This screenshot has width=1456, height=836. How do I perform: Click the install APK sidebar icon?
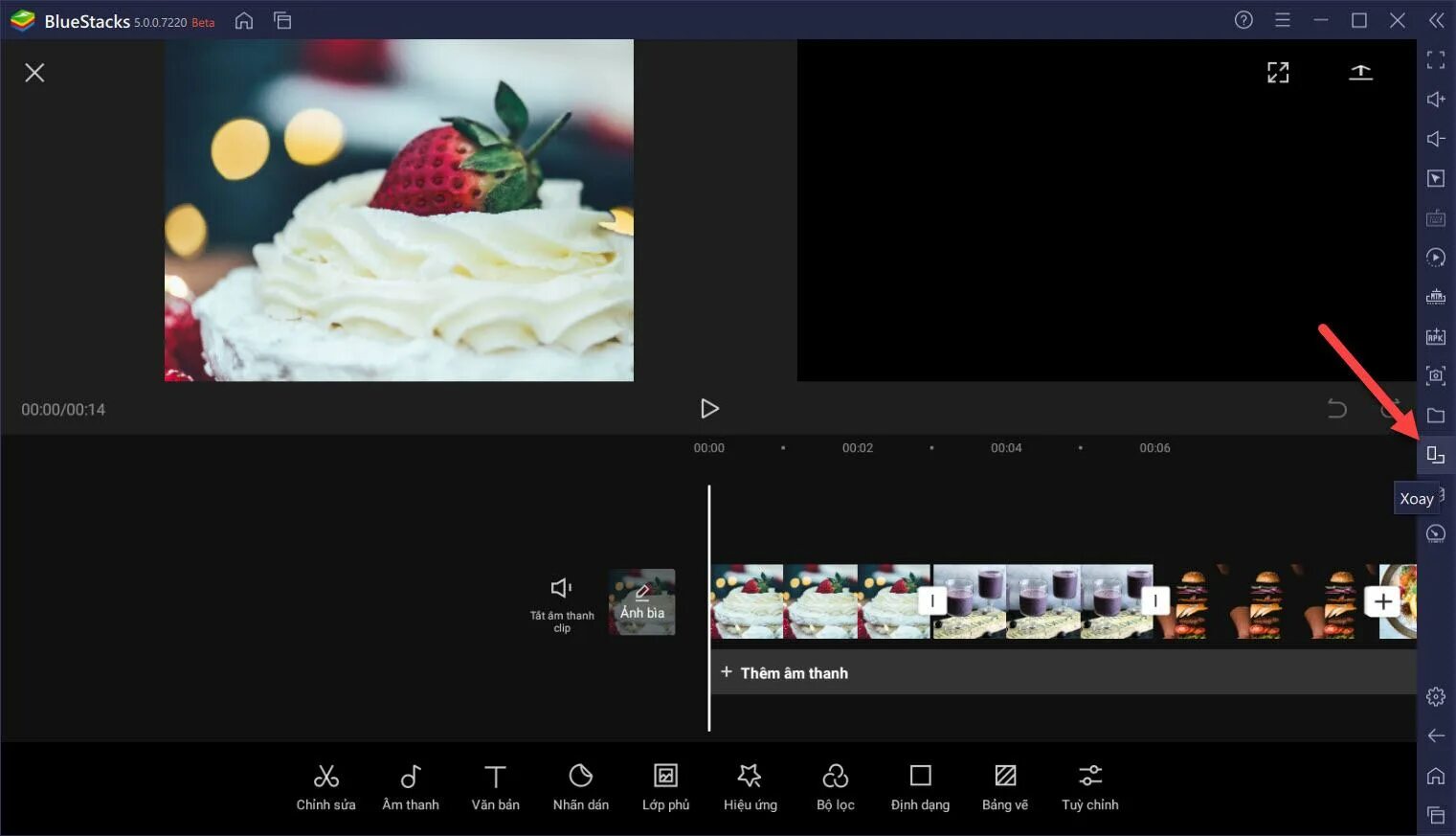[1436, 336]
